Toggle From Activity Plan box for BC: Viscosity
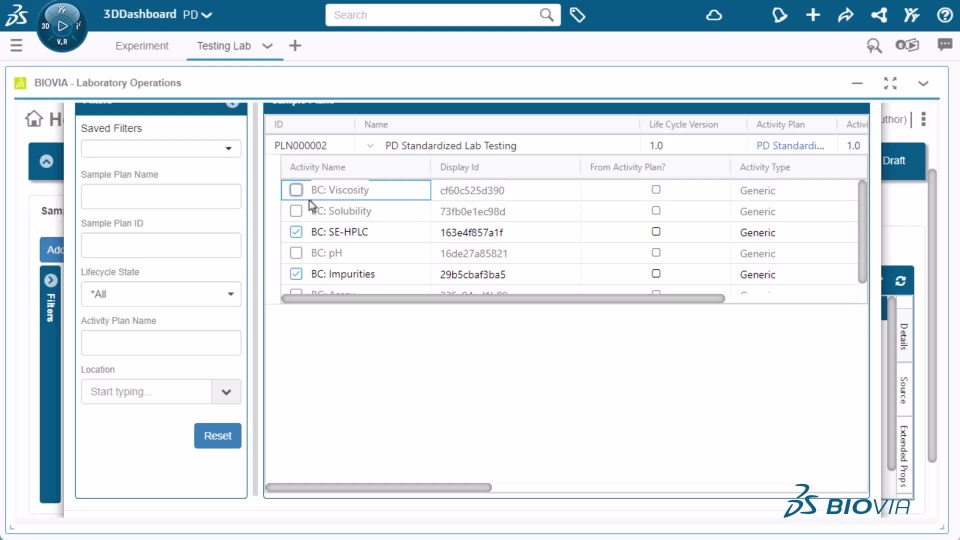The image size is (960, 540). (656, 190)
